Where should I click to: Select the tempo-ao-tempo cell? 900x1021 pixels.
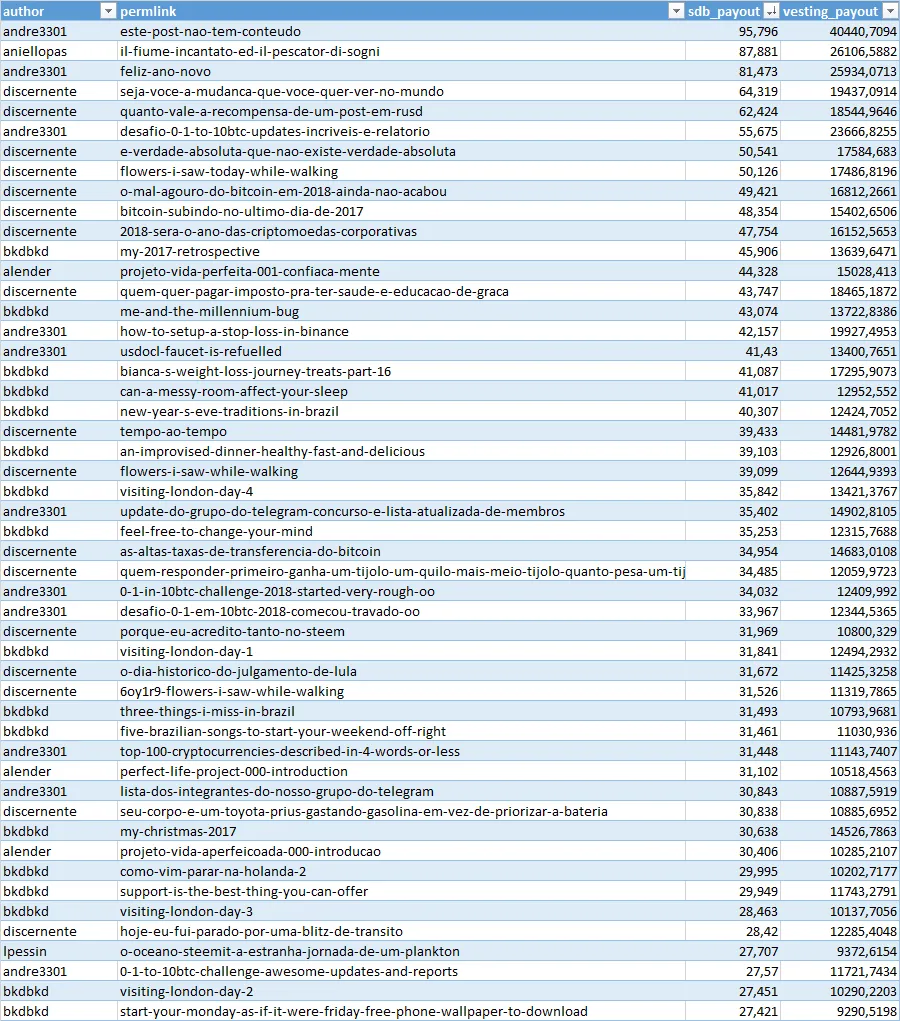click(x=401, y=432)
